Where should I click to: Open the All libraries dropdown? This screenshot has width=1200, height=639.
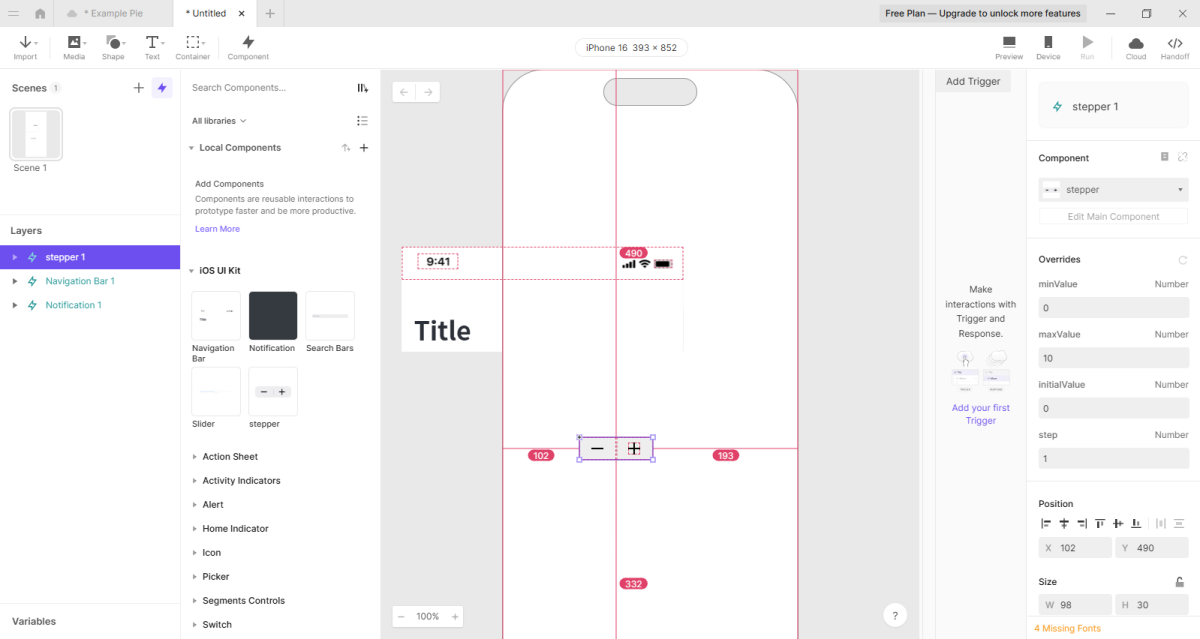[x=219, y=121]
